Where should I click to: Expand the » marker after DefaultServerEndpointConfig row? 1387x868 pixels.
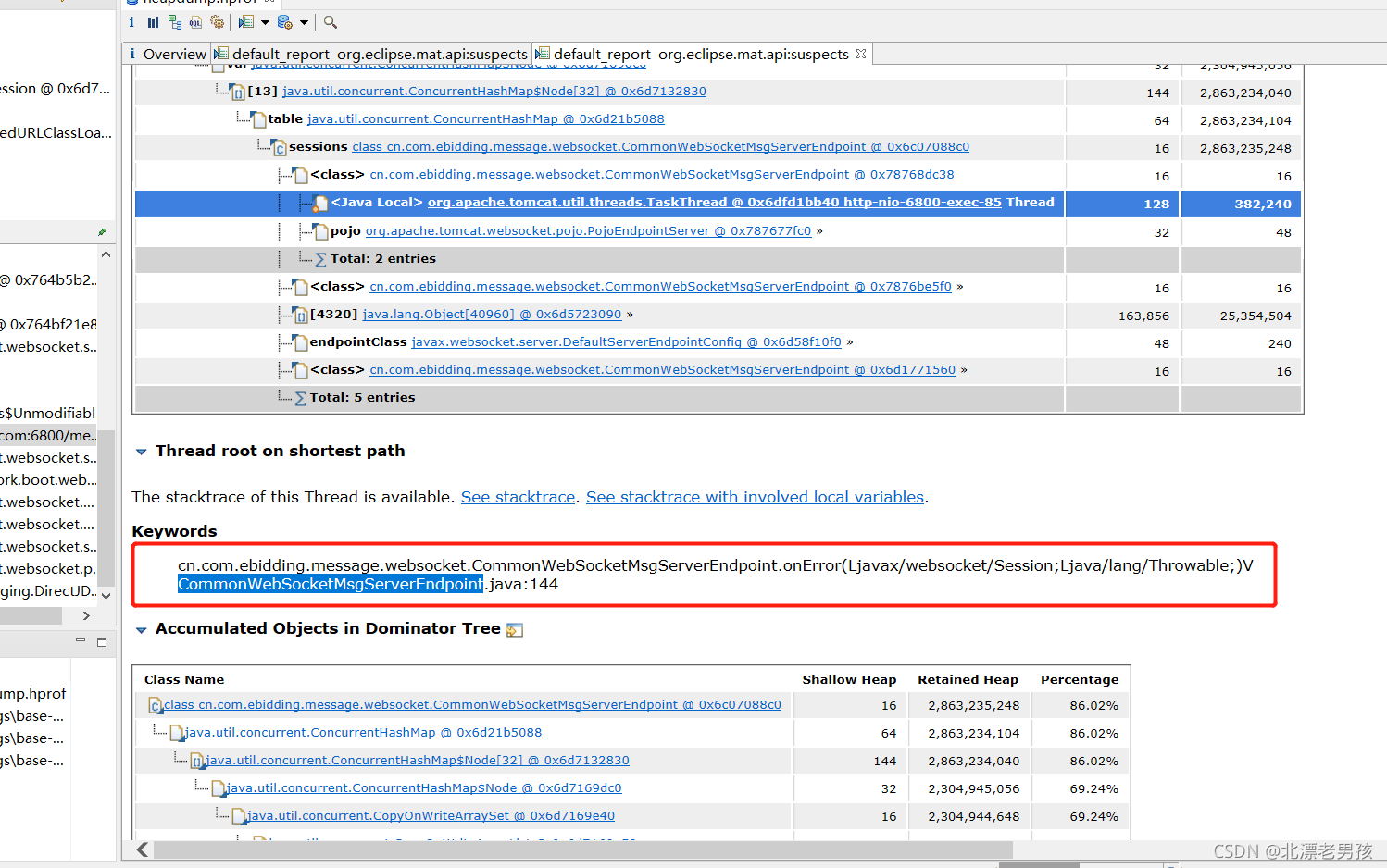(x=850, y=342)
